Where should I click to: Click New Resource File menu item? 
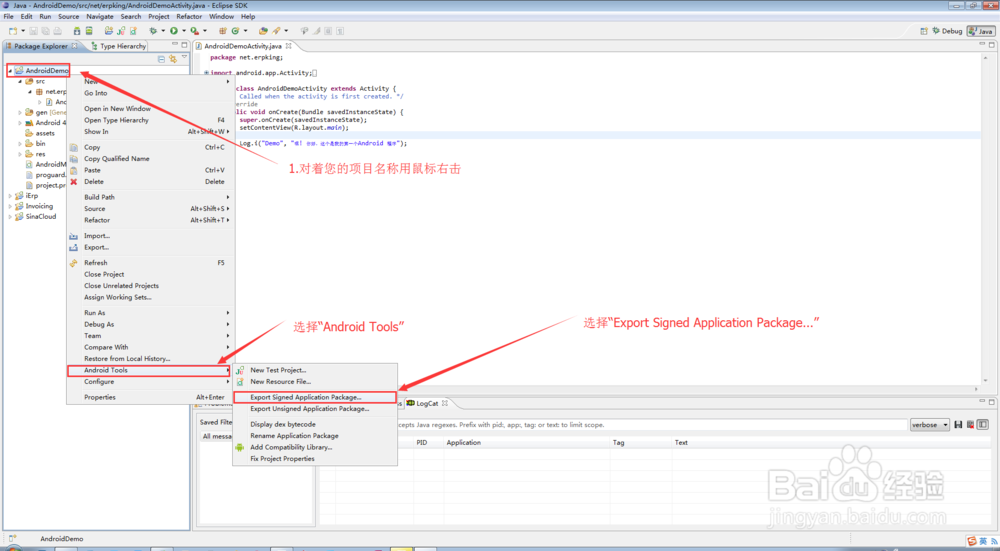point(315,381)
